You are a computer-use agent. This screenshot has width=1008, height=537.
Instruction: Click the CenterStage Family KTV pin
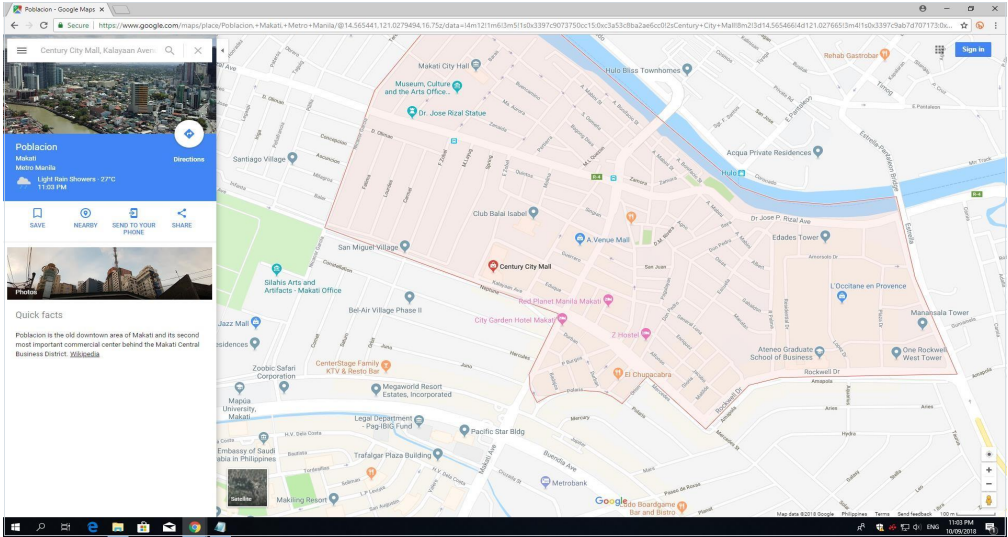(386, 367)
